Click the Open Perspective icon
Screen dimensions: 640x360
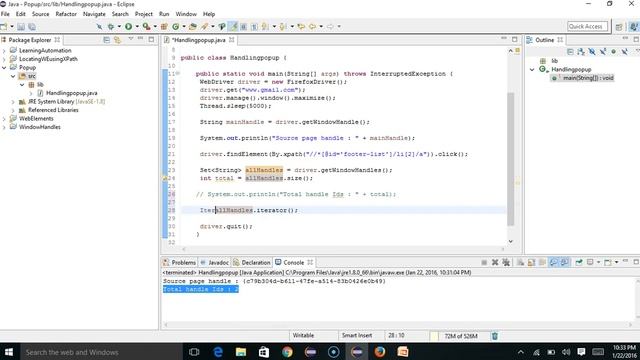[x=619, y=27]
